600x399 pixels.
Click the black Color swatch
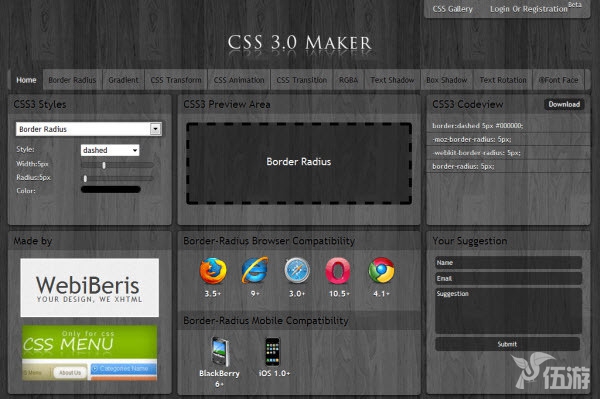(x=111, y=189)
